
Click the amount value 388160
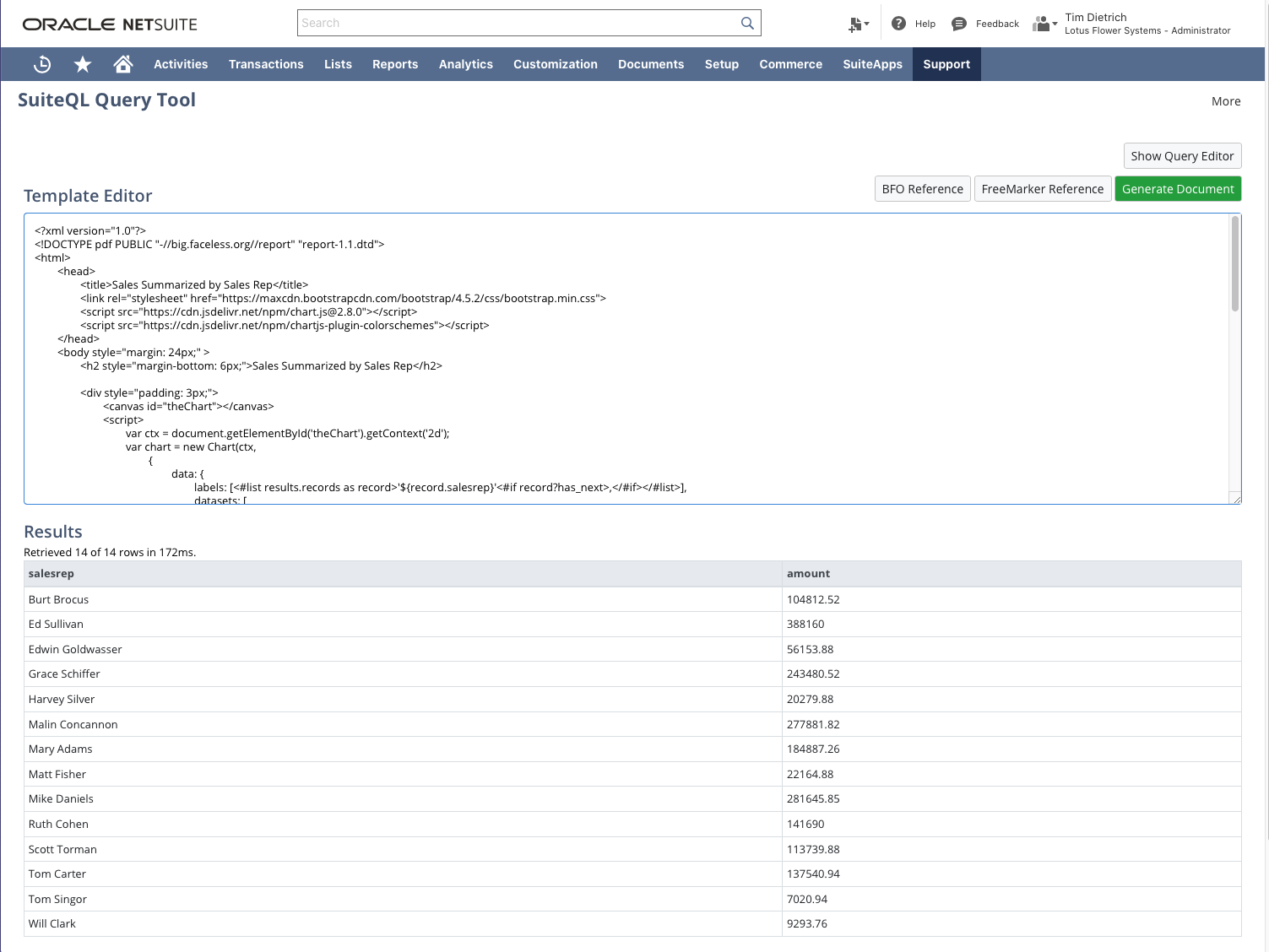(805, 625)
